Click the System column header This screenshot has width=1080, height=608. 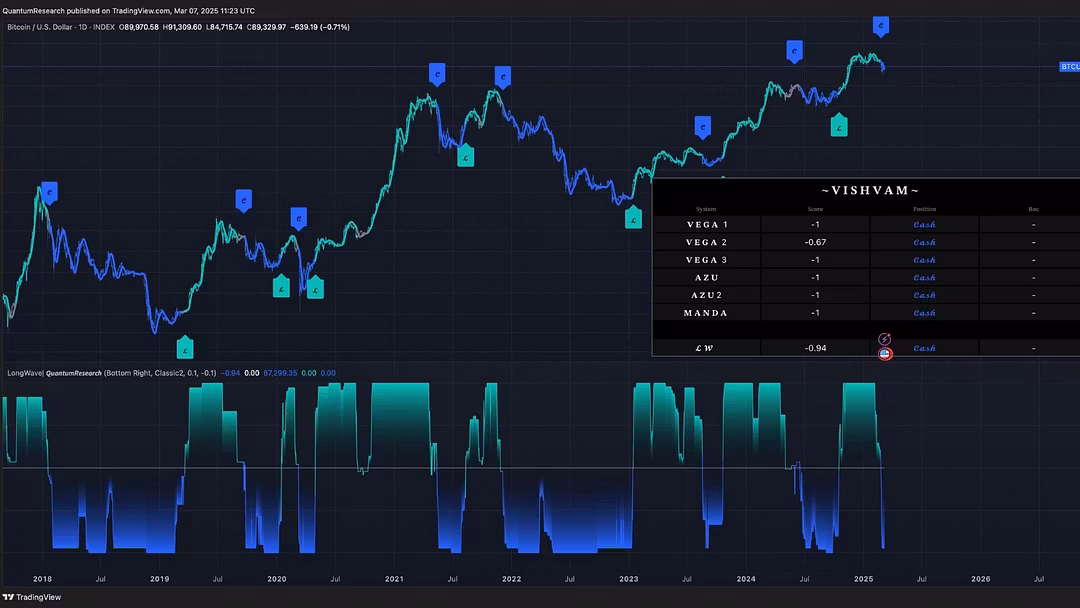706,209
